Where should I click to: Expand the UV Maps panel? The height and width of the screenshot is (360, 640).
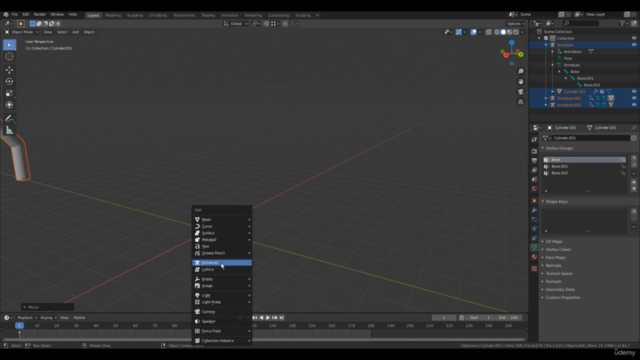(543, 242)
